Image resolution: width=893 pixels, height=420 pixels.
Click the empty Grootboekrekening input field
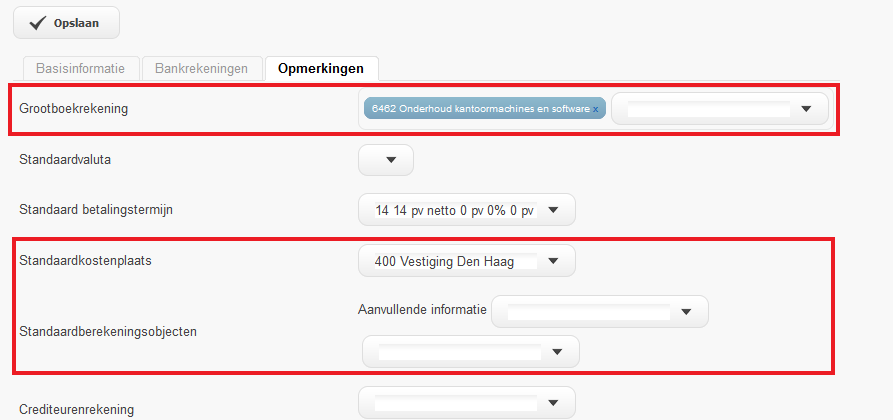pos(707,109)
